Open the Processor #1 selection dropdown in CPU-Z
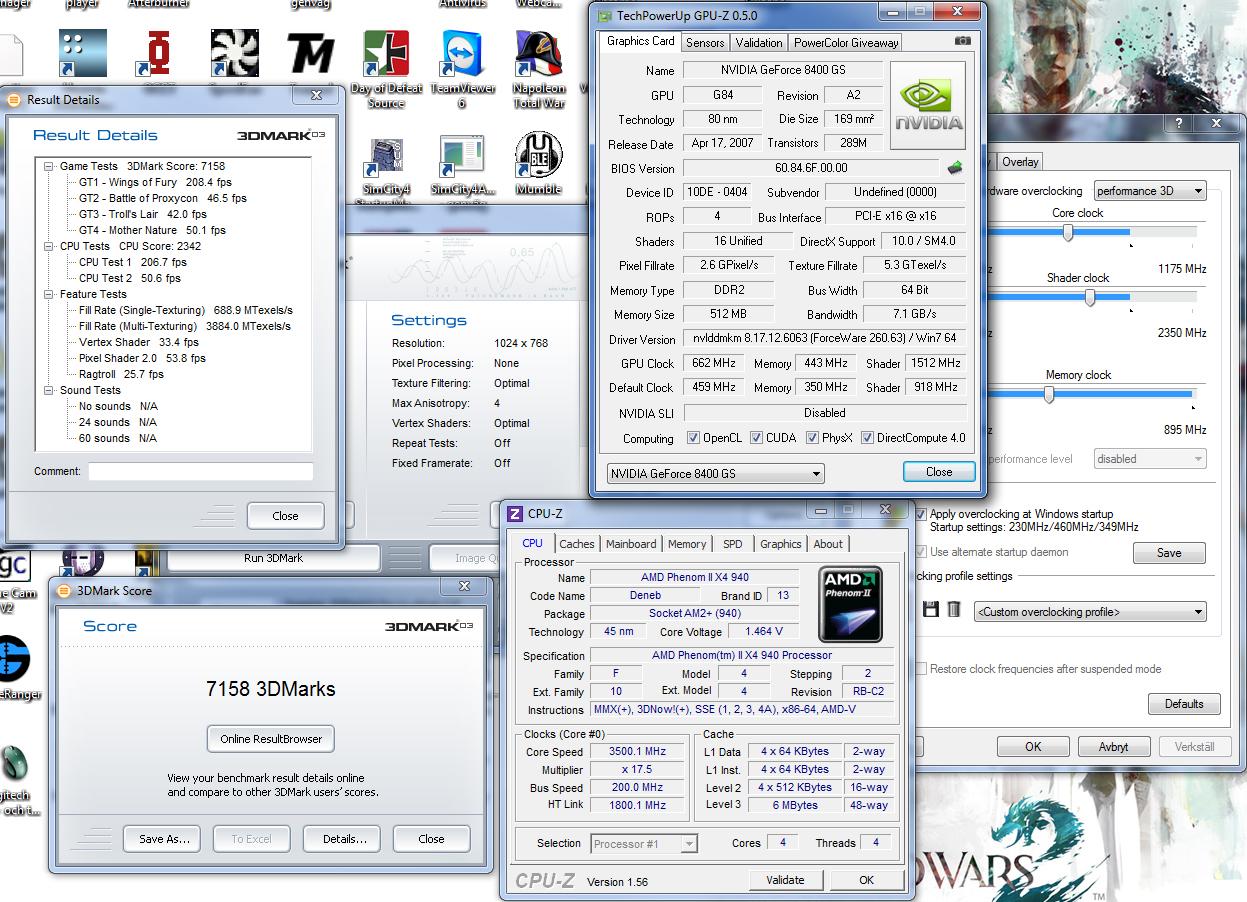 (644, 844)
